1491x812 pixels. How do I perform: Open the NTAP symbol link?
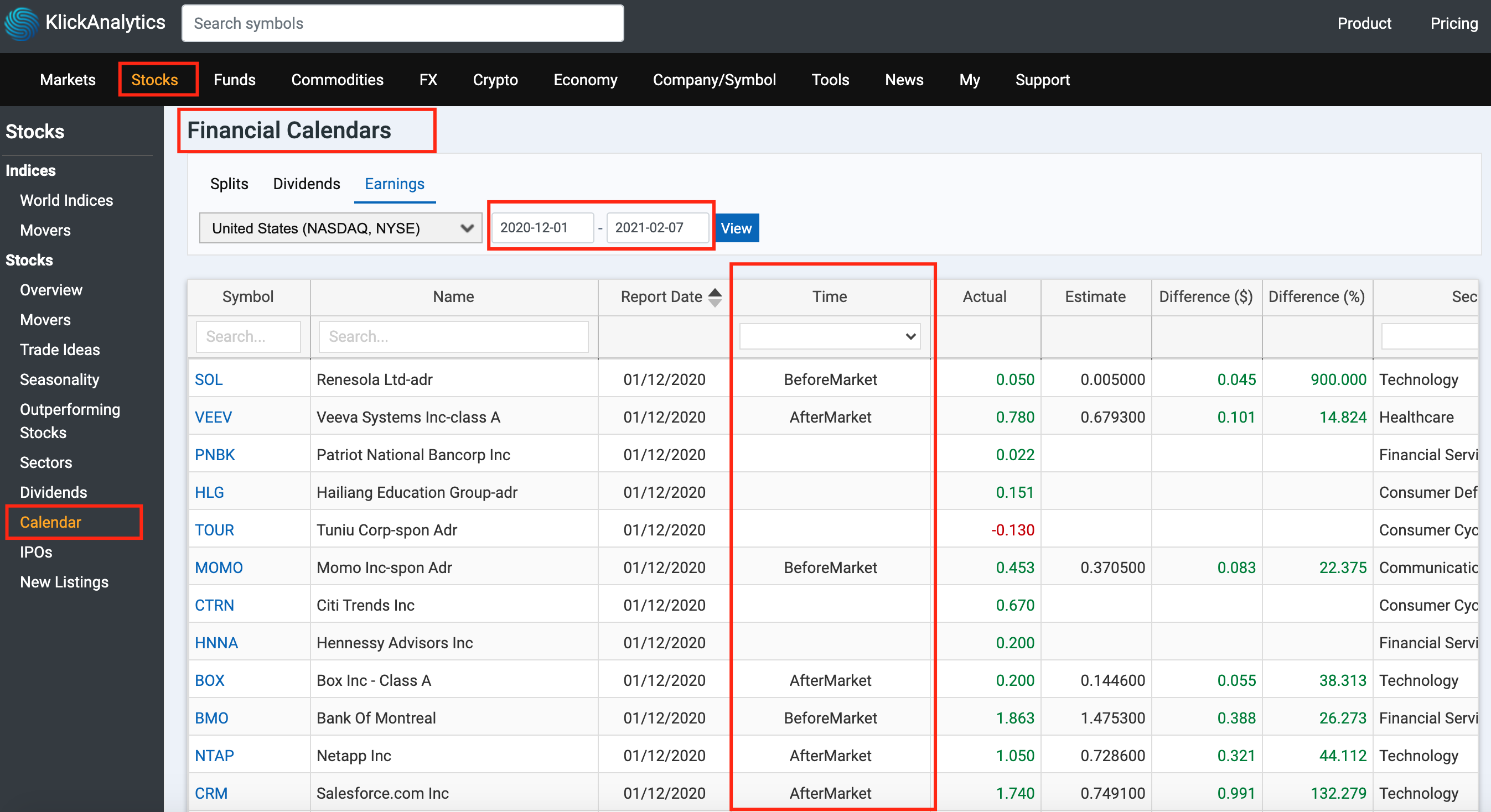point(214,756)
